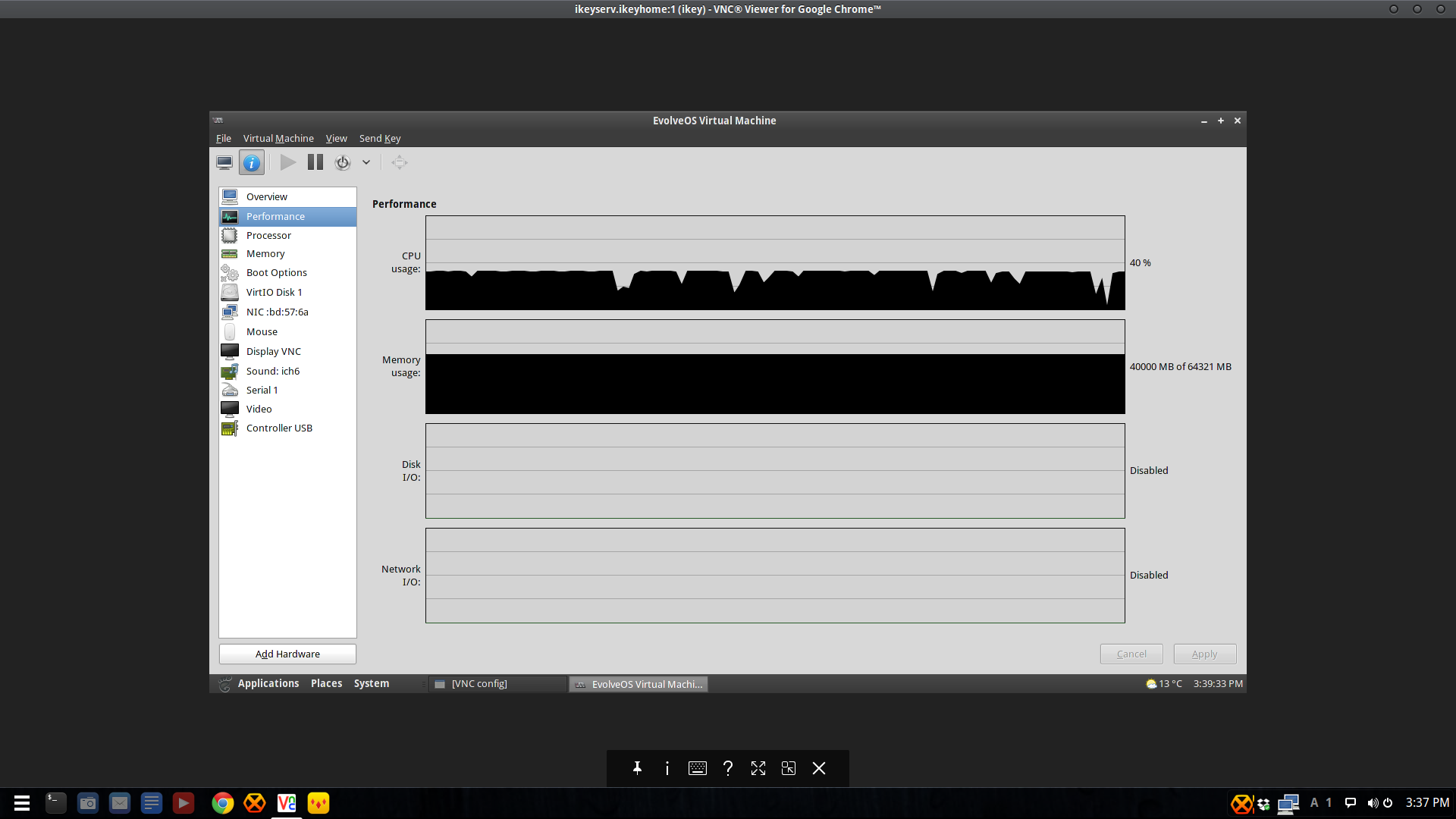Click the CPU usage graph
This screenshot has width=1456, height=819.
(x=775, y=262)
